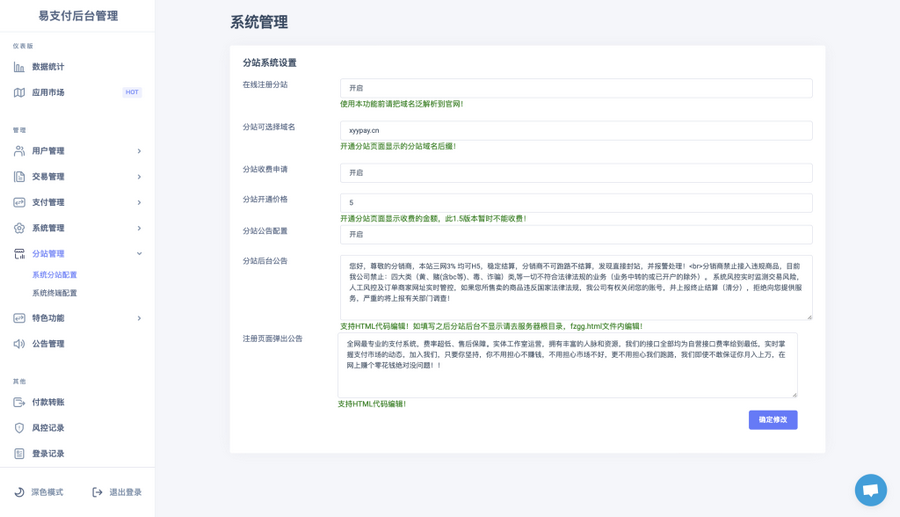Click the 分站可选择域名 input field
This screenshot has width=900, height=517.
tap(575, 131)
